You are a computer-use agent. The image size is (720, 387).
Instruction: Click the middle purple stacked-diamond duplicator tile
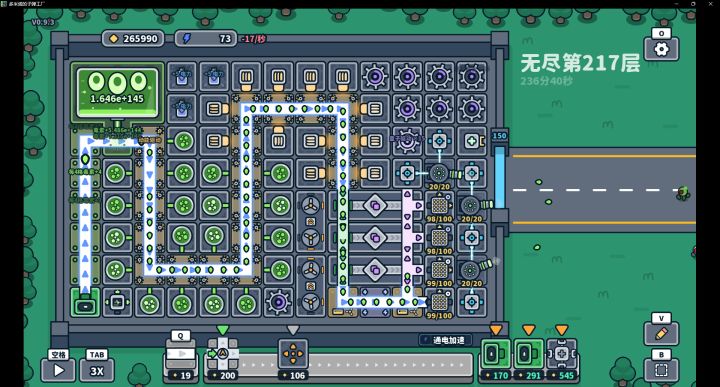point(375,238)
